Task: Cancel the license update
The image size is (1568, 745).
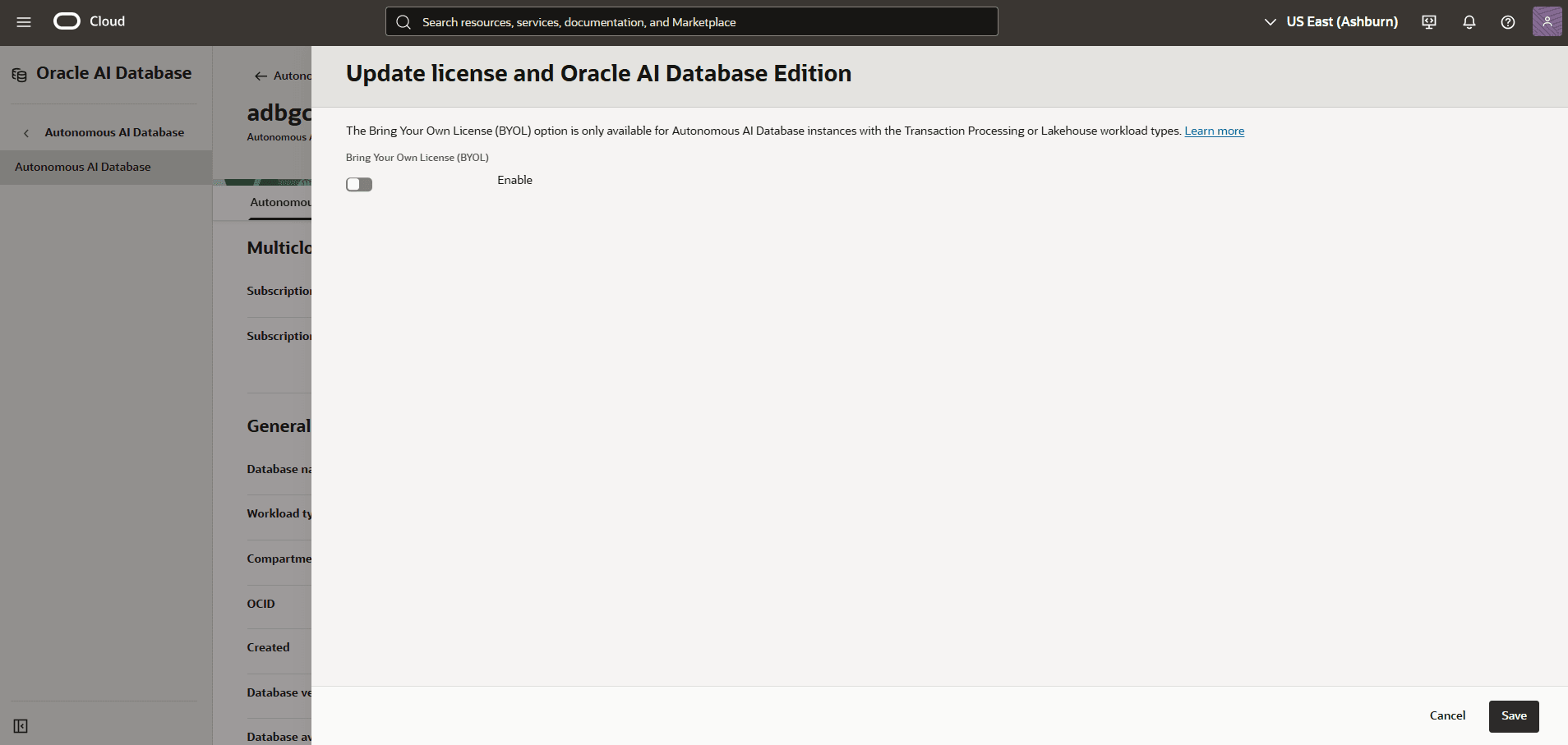Action: 1447,715
